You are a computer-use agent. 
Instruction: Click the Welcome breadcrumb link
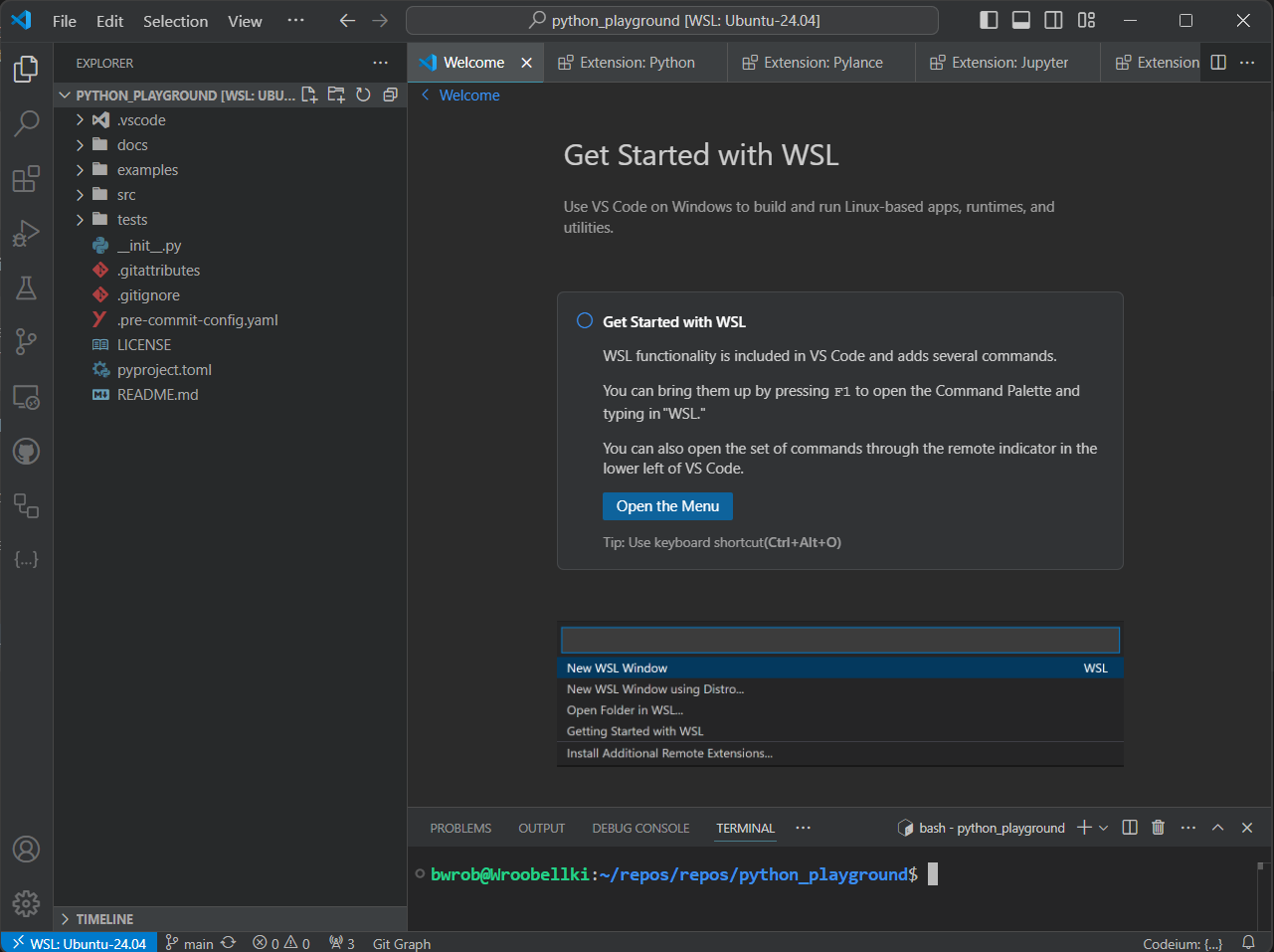click(x=469, y=95)
